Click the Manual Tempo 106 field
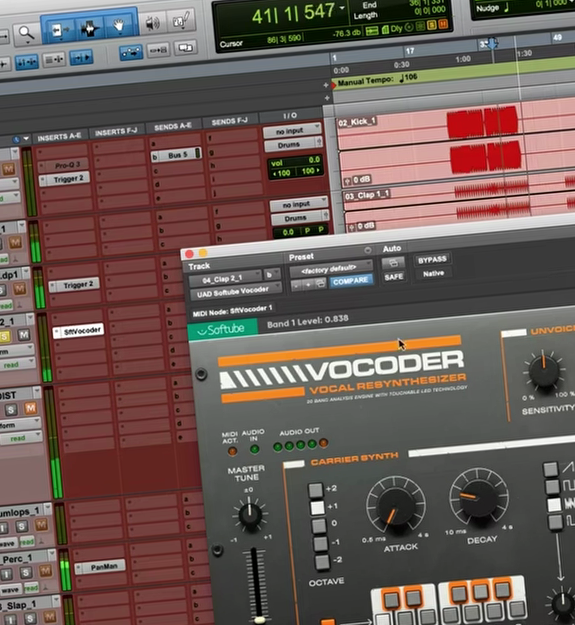Viewport: 575px width, 625px height. (x=377, y=79)
